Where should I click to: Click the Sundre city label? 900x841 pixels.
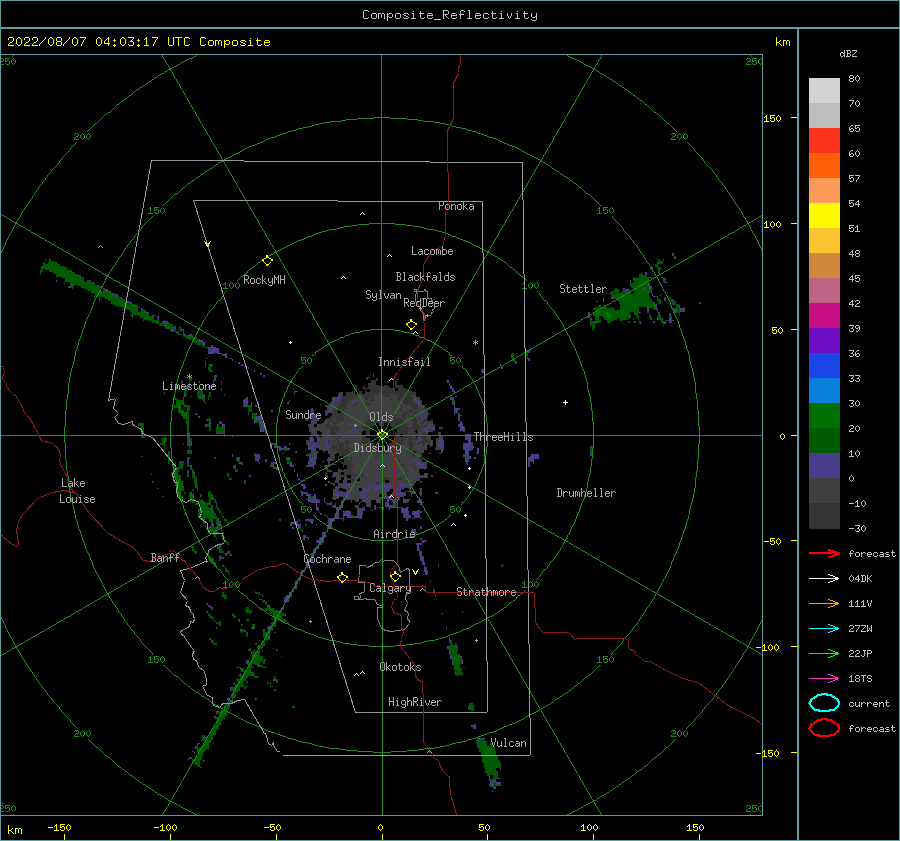303,414
